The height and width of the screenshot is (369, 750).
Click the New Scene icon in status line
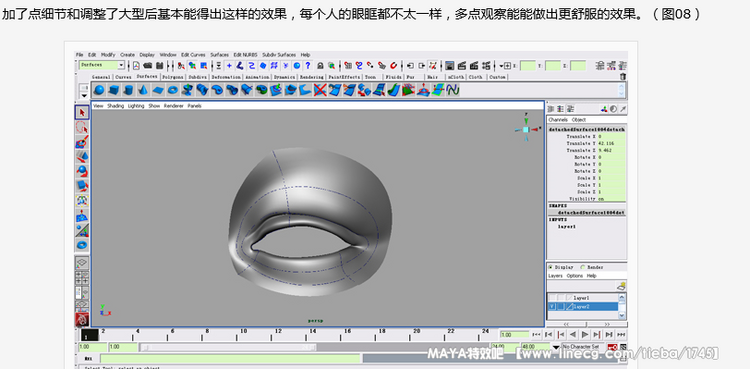pos(136,66)
